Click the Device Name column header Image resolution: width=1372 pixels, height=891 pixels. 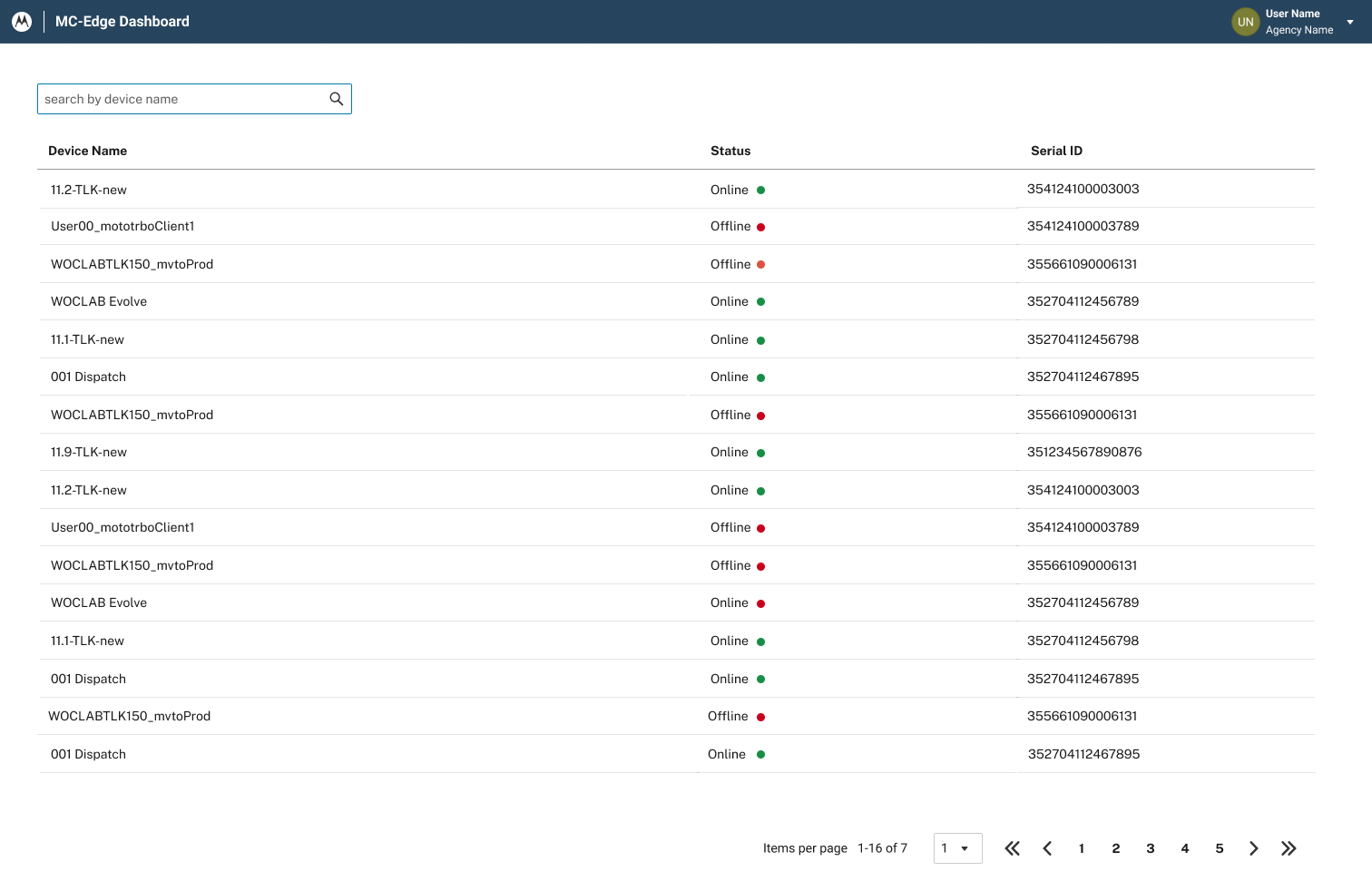[88, 151]
